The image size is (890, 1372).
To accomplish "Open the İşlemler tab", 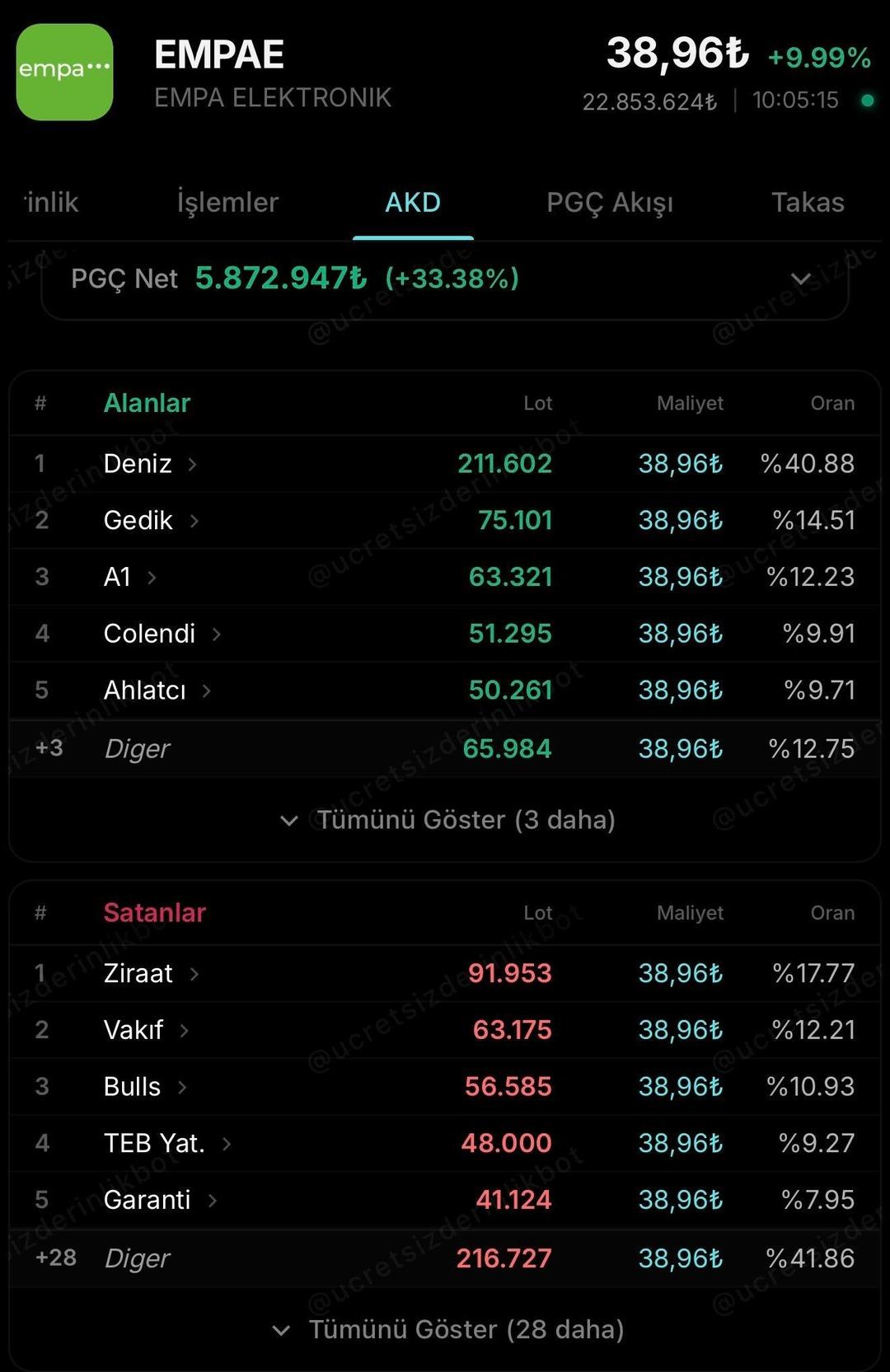I will click(227, 203).
